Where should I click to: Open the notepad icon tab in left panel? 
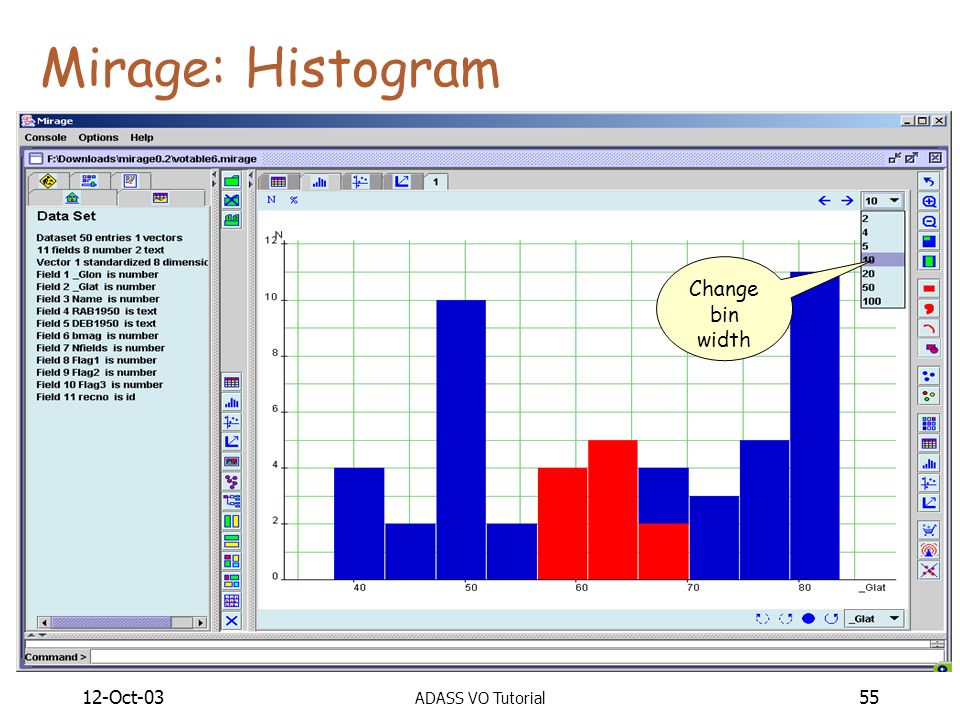(130, 181)
